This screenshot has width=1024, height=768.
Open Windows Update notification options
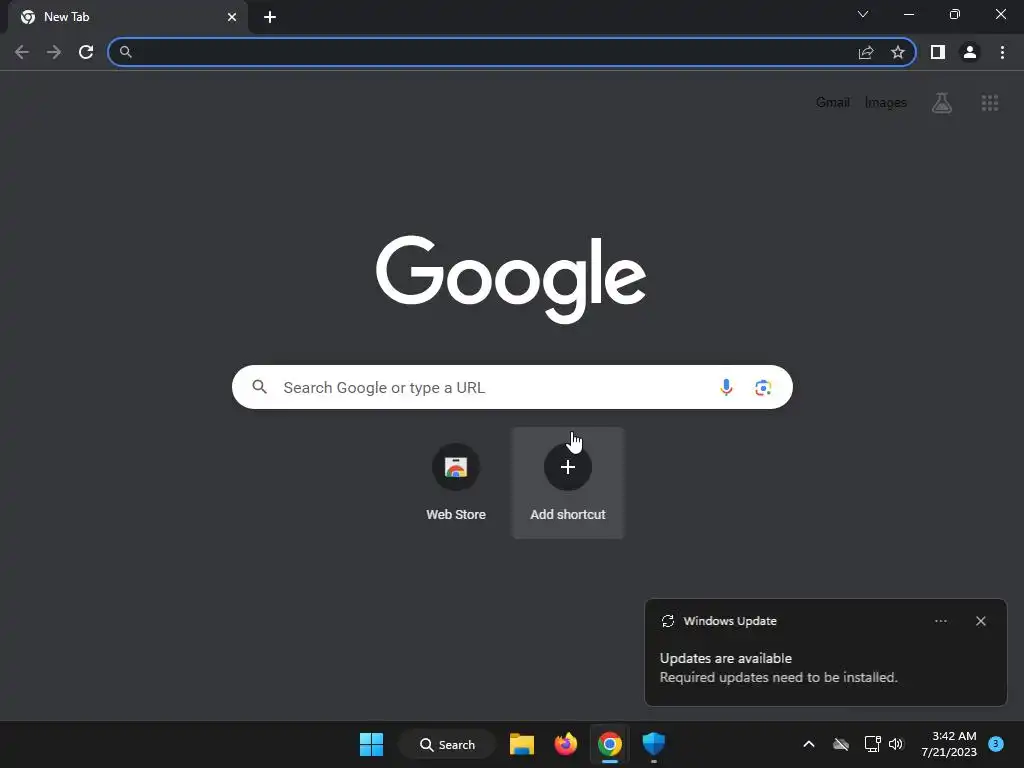(940, 621)
